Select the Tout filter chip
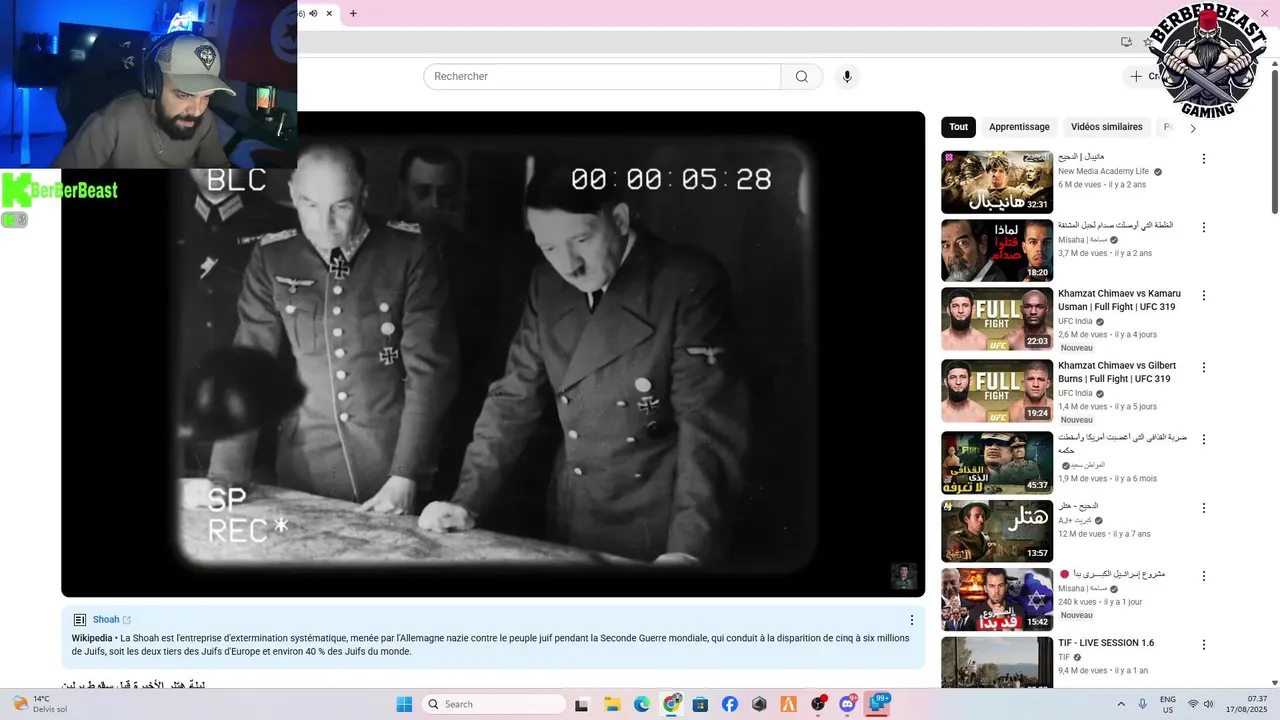This screenshot has width=1280, height=720. click(959, 127)
